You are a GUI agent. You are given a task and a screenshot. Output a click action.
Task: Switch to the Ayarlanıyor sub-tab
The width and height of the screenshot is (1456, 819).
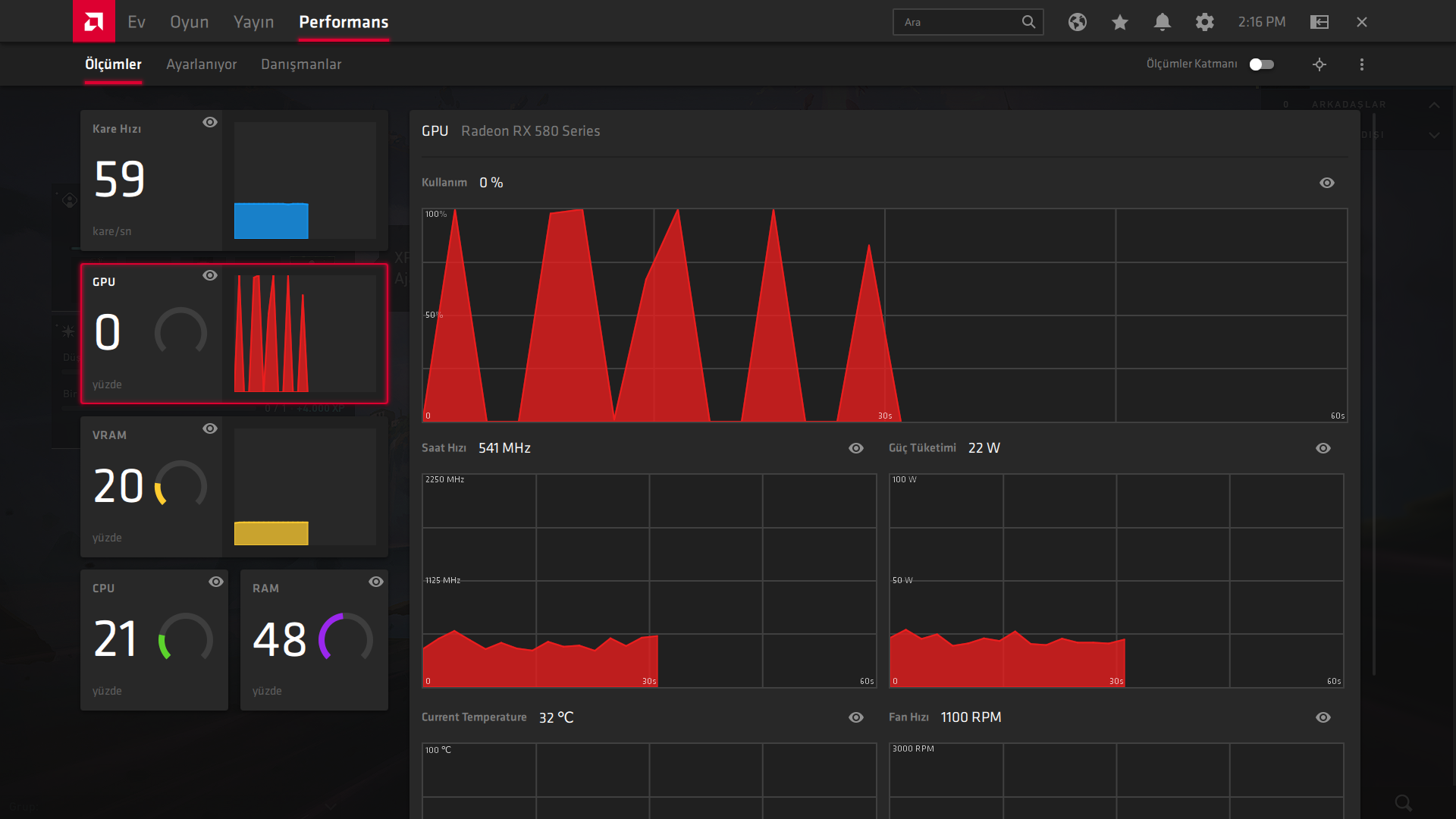(x=202, y=64)
